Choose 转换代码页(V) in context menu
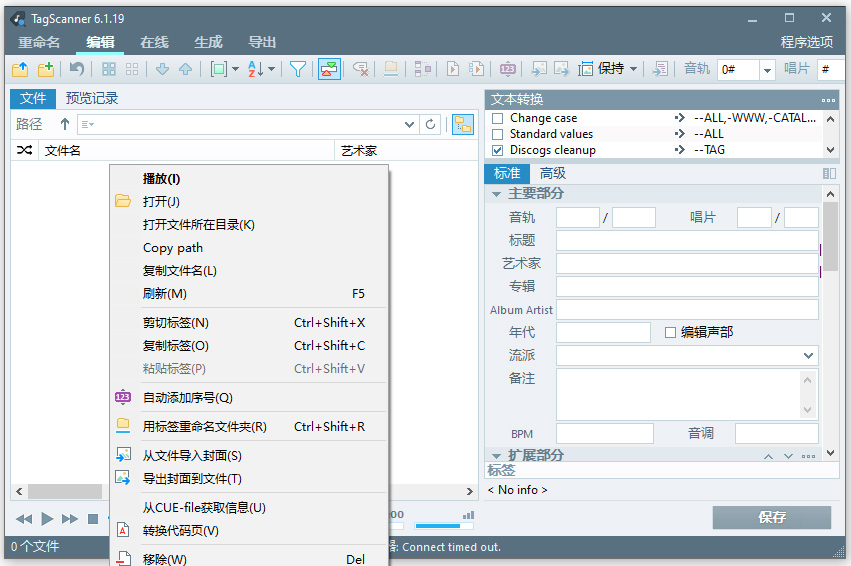The image size is (851, 566). [x=249, y=531]
